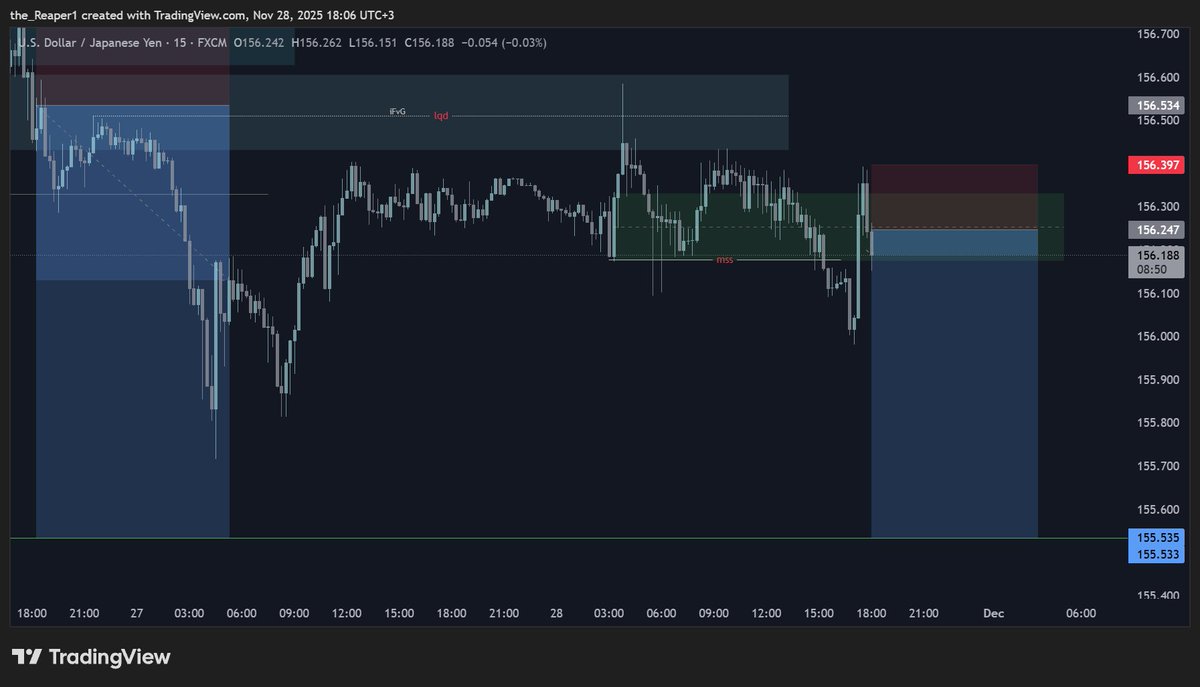The image size is (1200, 687).
Task: Click the 28 date label on time axis
Action: point(556,613)
